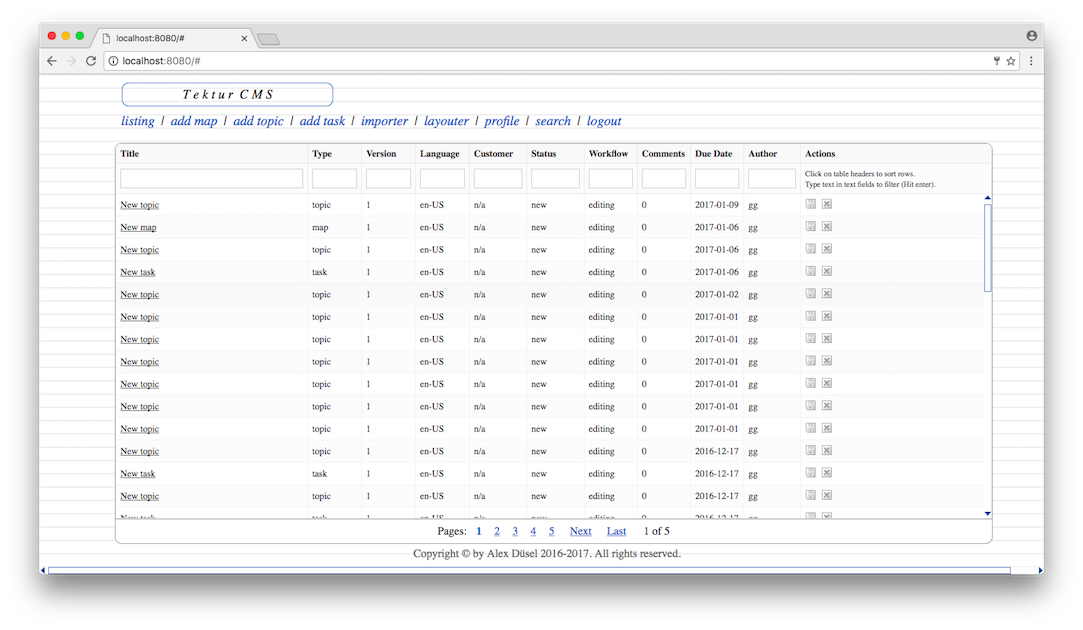Delete the topic due 2017-01-02
Viewport: 1083px width, 630px height.
[x=827, y=294]
